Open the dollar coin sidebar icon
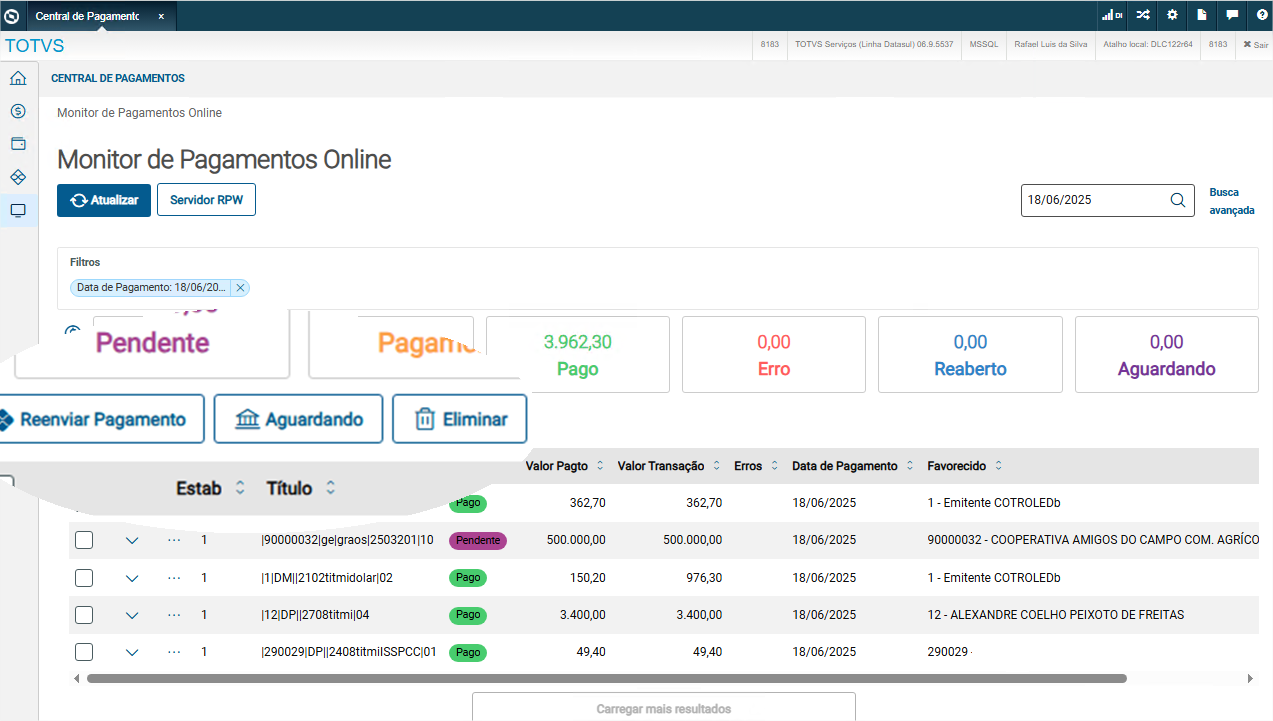Image resolution: width=1273 pixels, height=721 pixels. (x=18, y=111)
